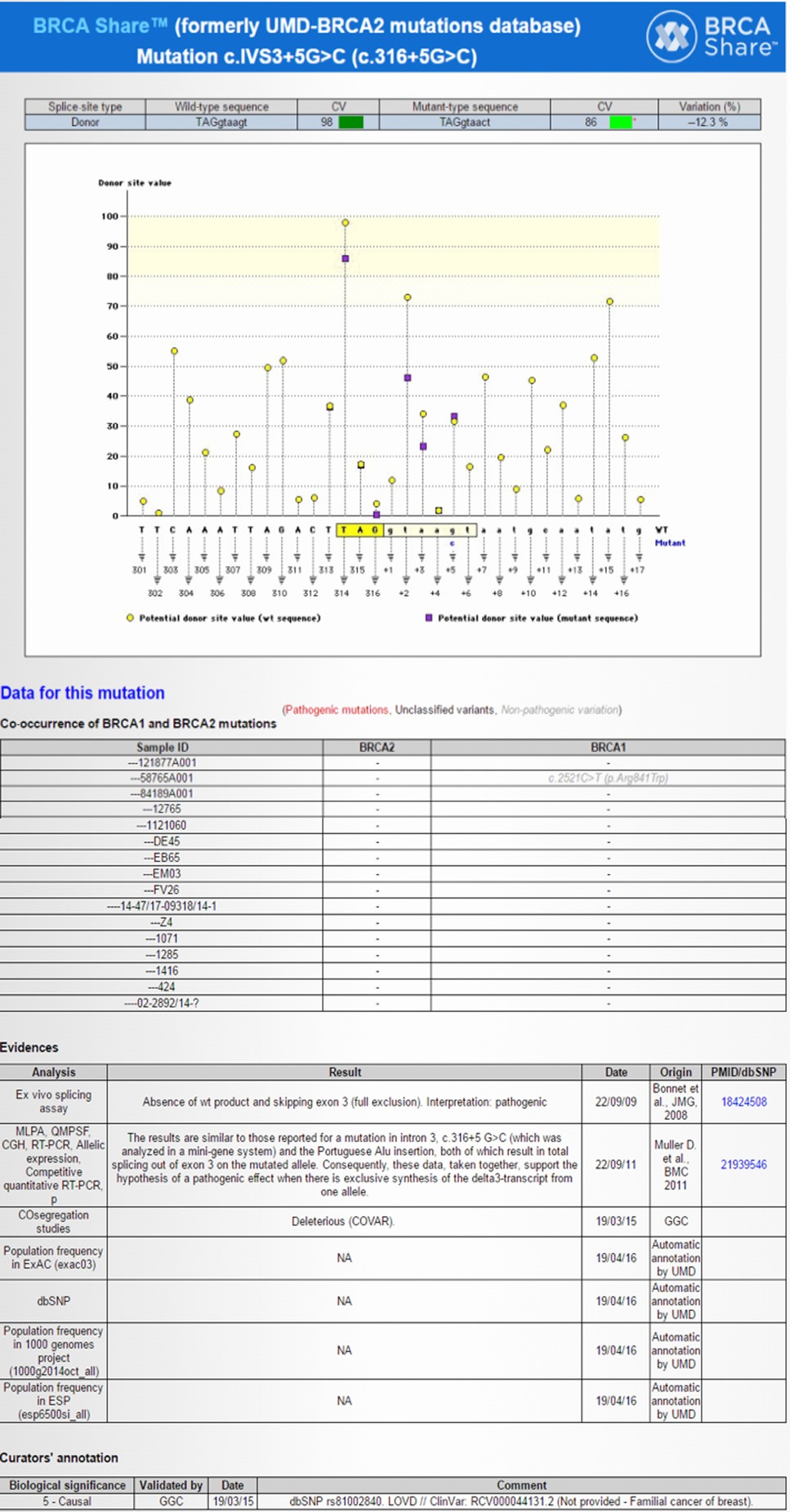Click the 1000 genomes project cell
This screenshot has height=1512, width=790.
point(54,1351)
